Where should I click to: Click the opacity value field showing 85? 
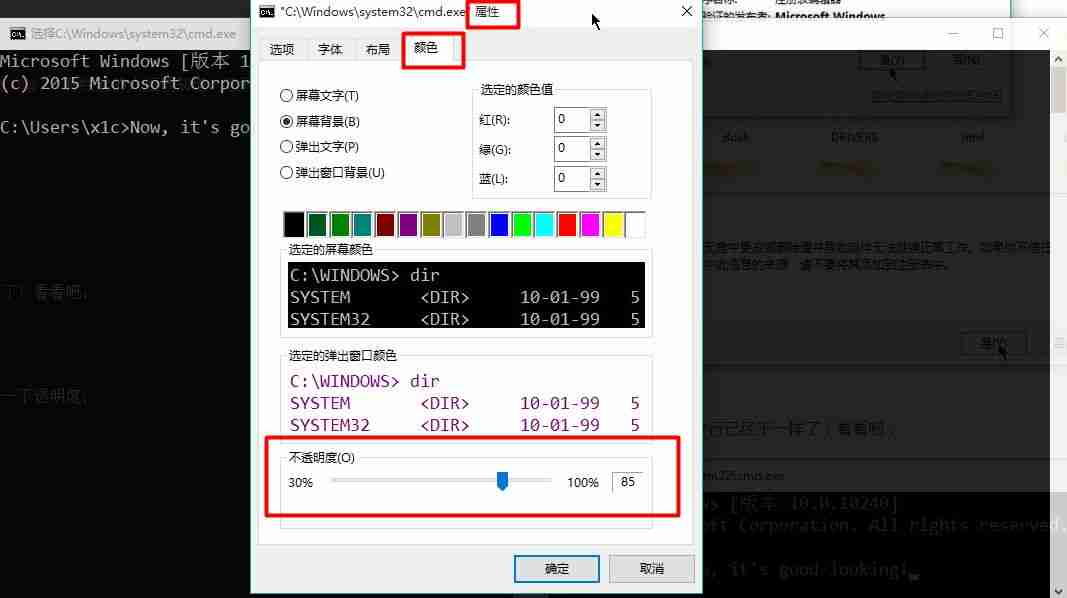click(x=626, y=481)
